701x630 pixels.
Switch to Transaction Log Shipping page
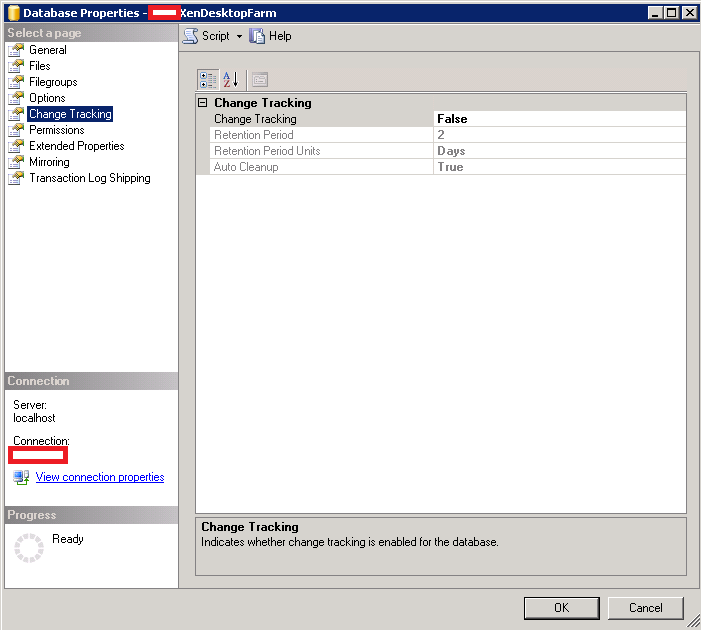(89, 178)
